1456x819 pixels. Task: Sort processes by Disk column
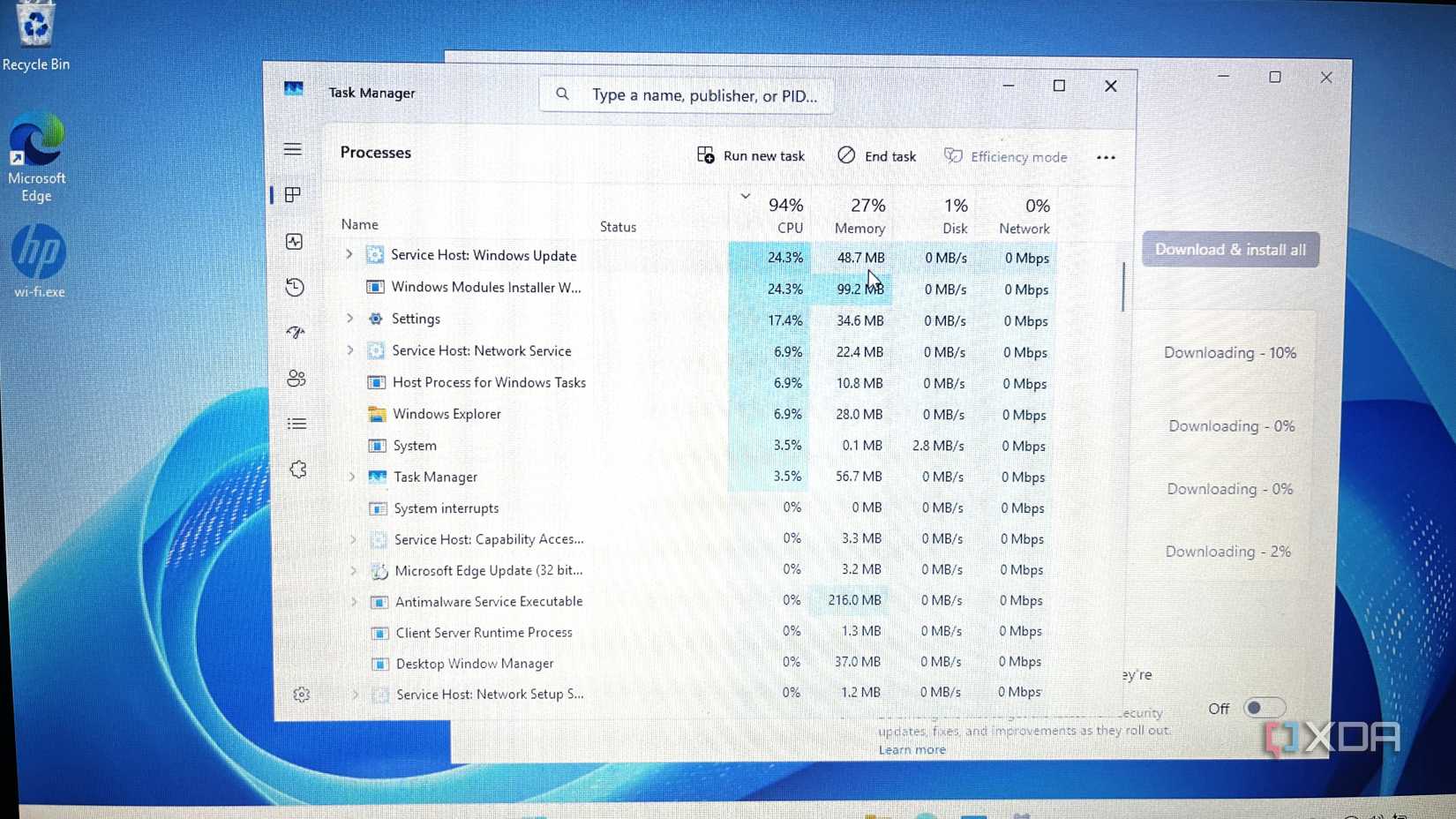click(935, 215)
